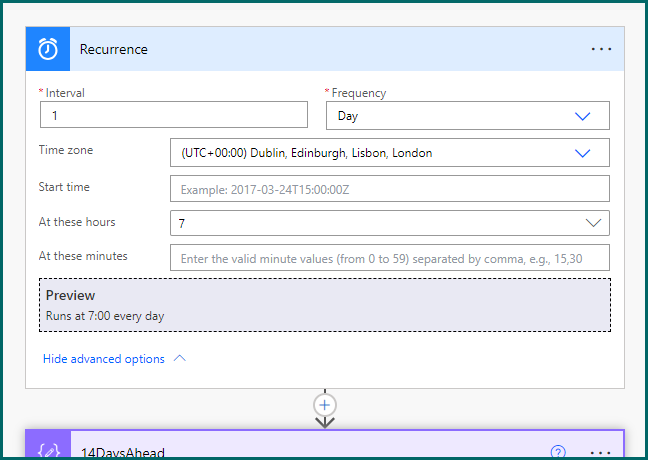Click the At these minutes input field

[x=390, y=258]
